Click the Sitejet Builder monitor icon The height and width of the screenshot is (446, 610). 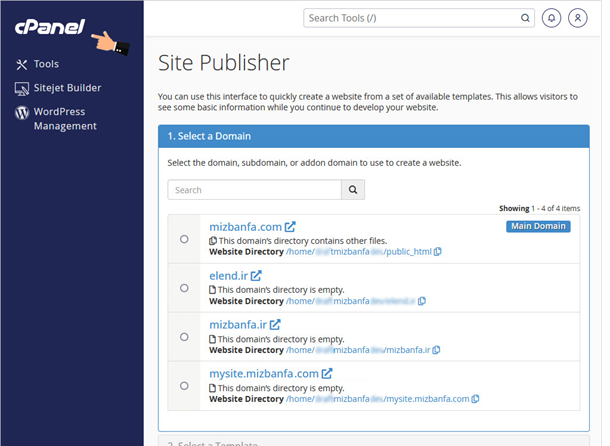click(x=22, y=89)
